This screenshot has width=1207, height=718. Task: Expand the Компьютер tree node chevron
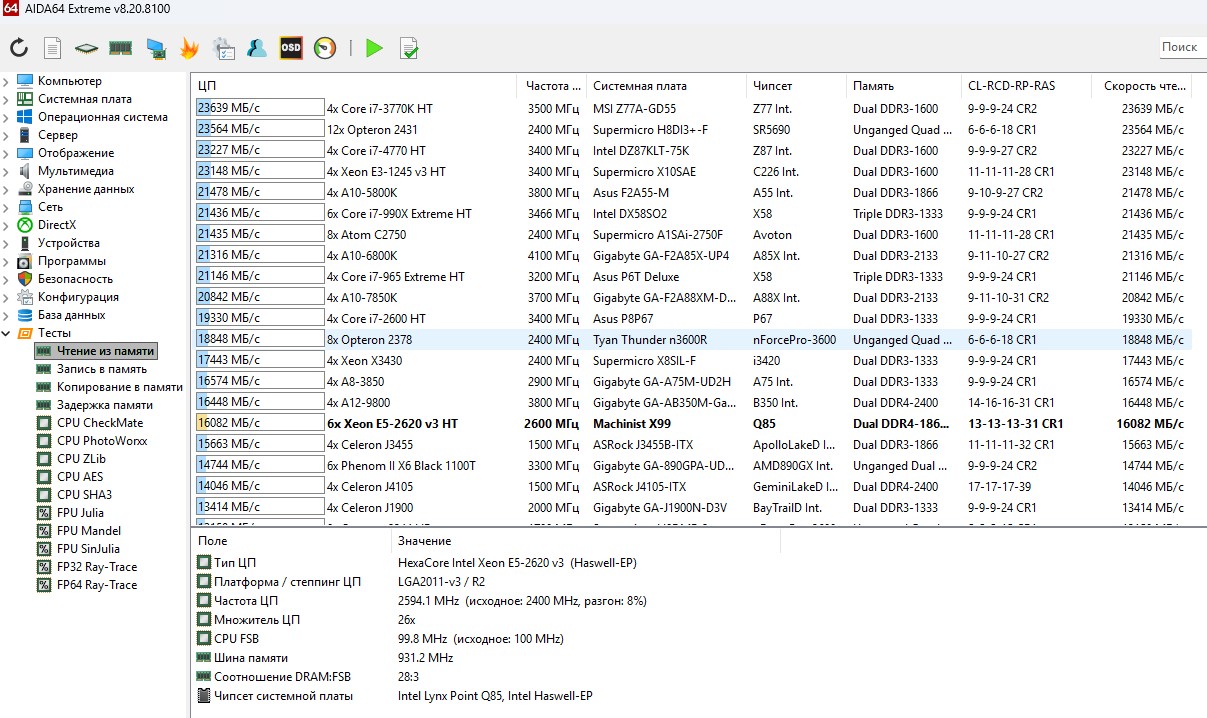(x=7, y=81)
